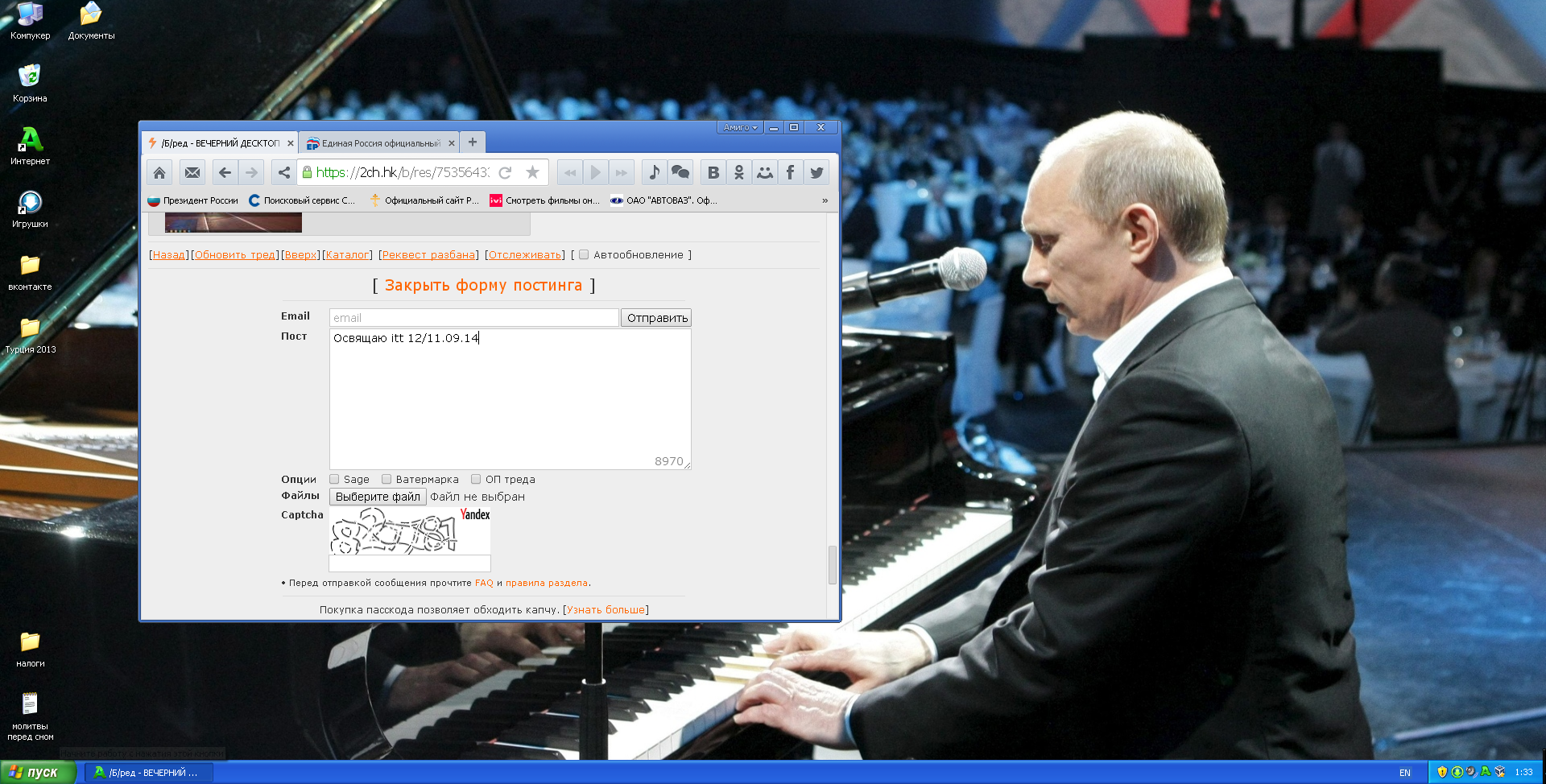This screenshot has height=784, width=1546.
Task: Open the ОАО "АВТОВАЗ" bookmark
Action: click(663, 200)
